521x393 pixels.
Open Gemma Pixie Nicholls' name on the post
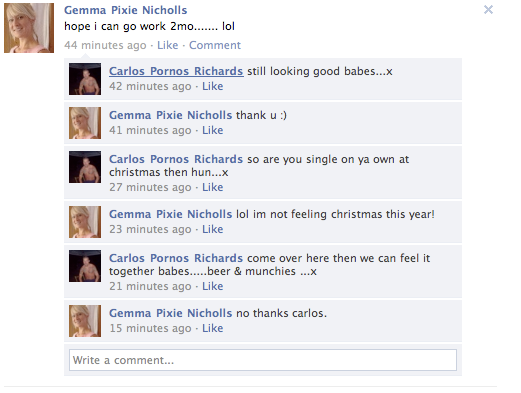point(126,10)
